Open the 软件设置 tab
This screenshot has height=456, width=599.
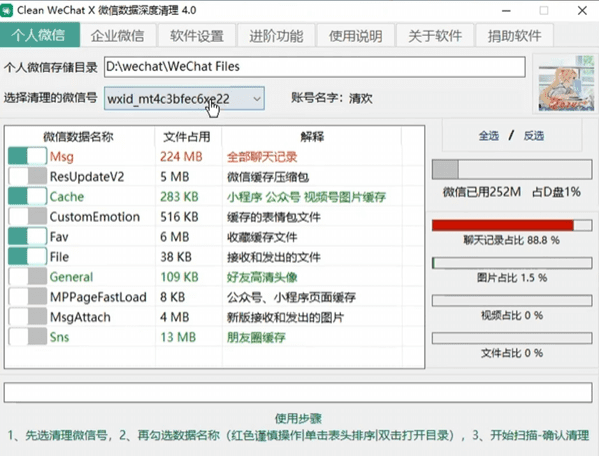click(197, 36)
